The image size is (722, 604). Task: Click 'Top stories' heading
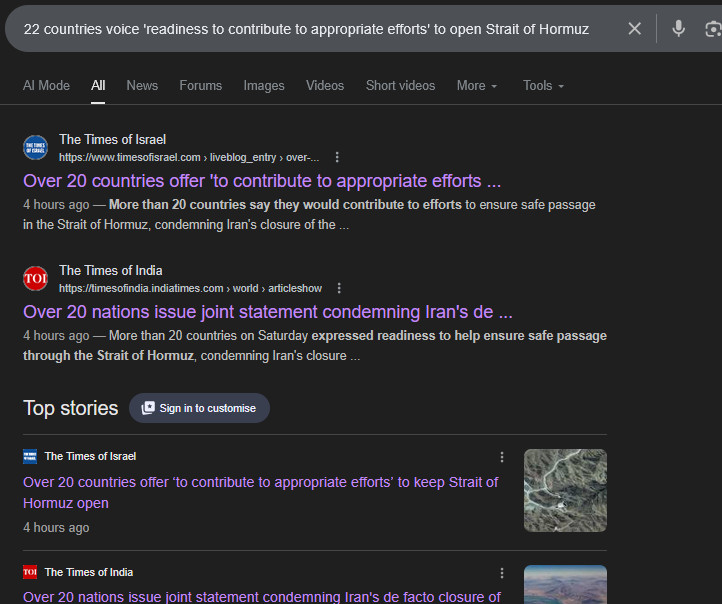[70, 408]
